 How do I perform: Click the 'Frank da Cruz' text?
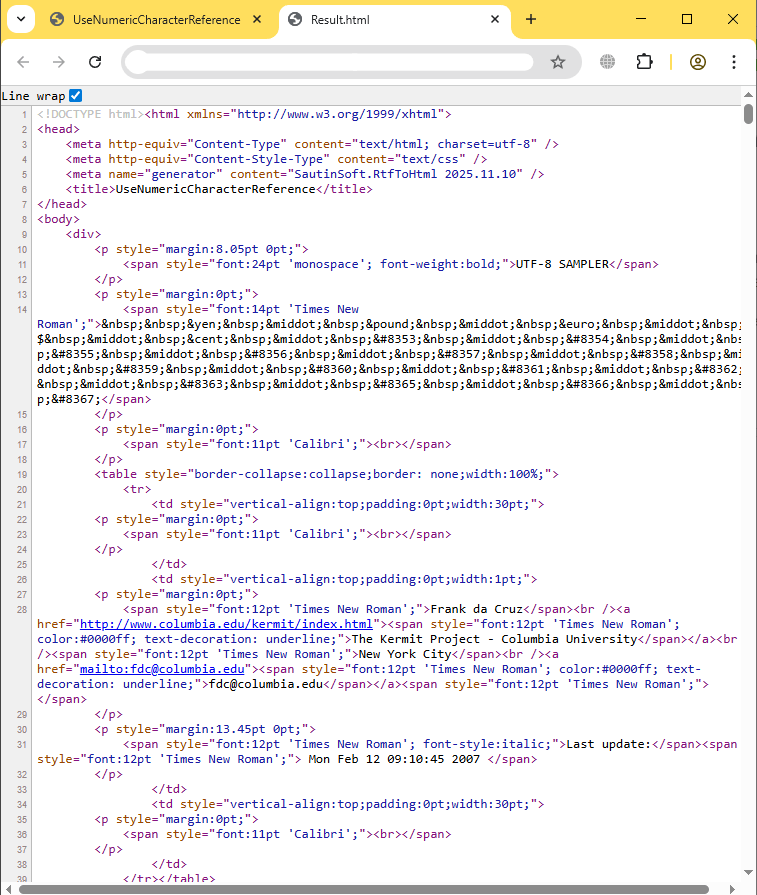(477, 610)
